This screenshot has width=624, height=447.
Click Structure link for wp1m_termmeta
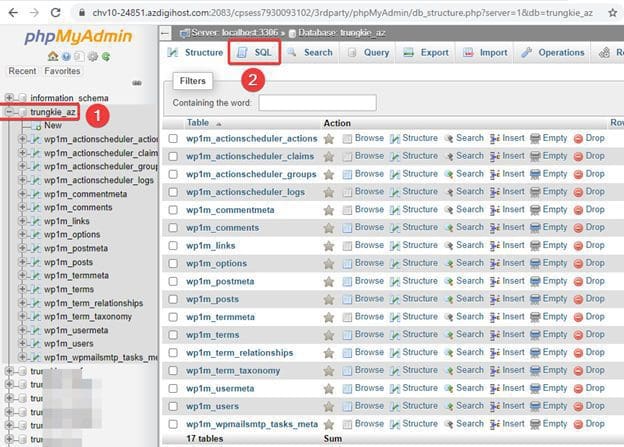[x=413, y=317]
